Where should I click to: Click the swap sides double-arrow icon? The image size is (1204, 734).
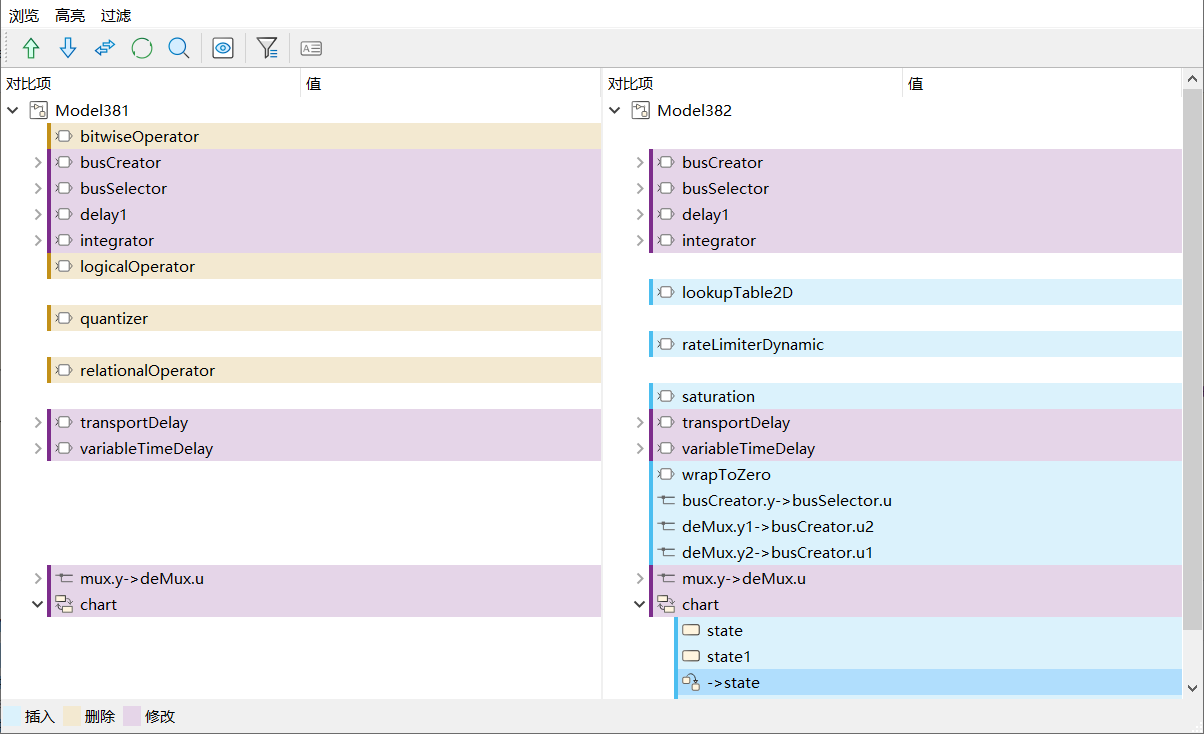tap(105, 48)
